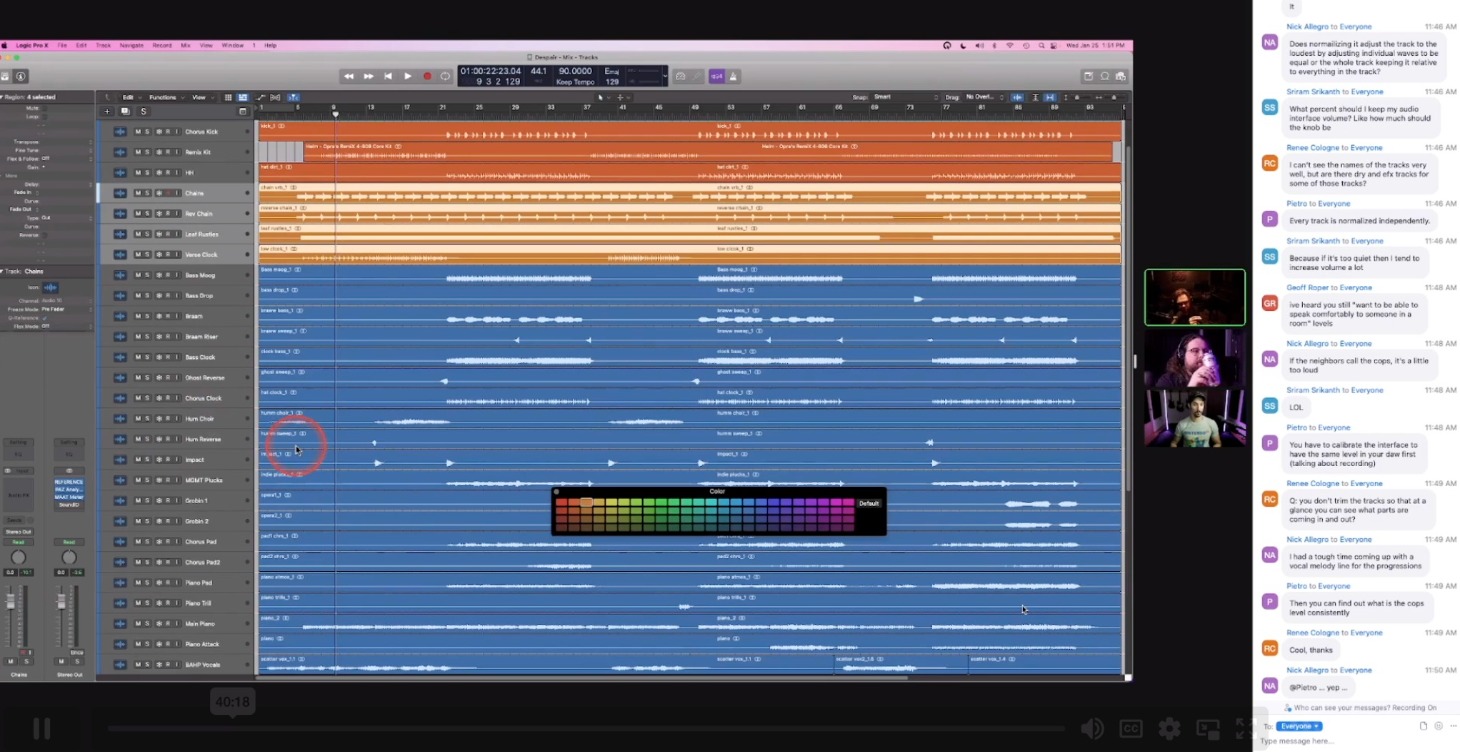
Task: Toggle the purple count-in button
Action: (717, 76)
